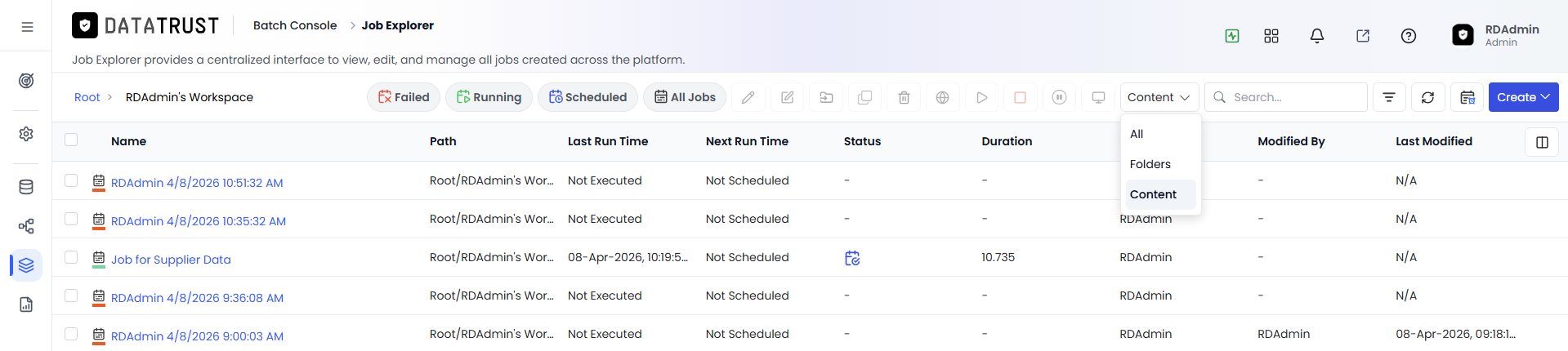
Task: Select Folders in the dropdown list
Action: click(x=1159, y=164)
